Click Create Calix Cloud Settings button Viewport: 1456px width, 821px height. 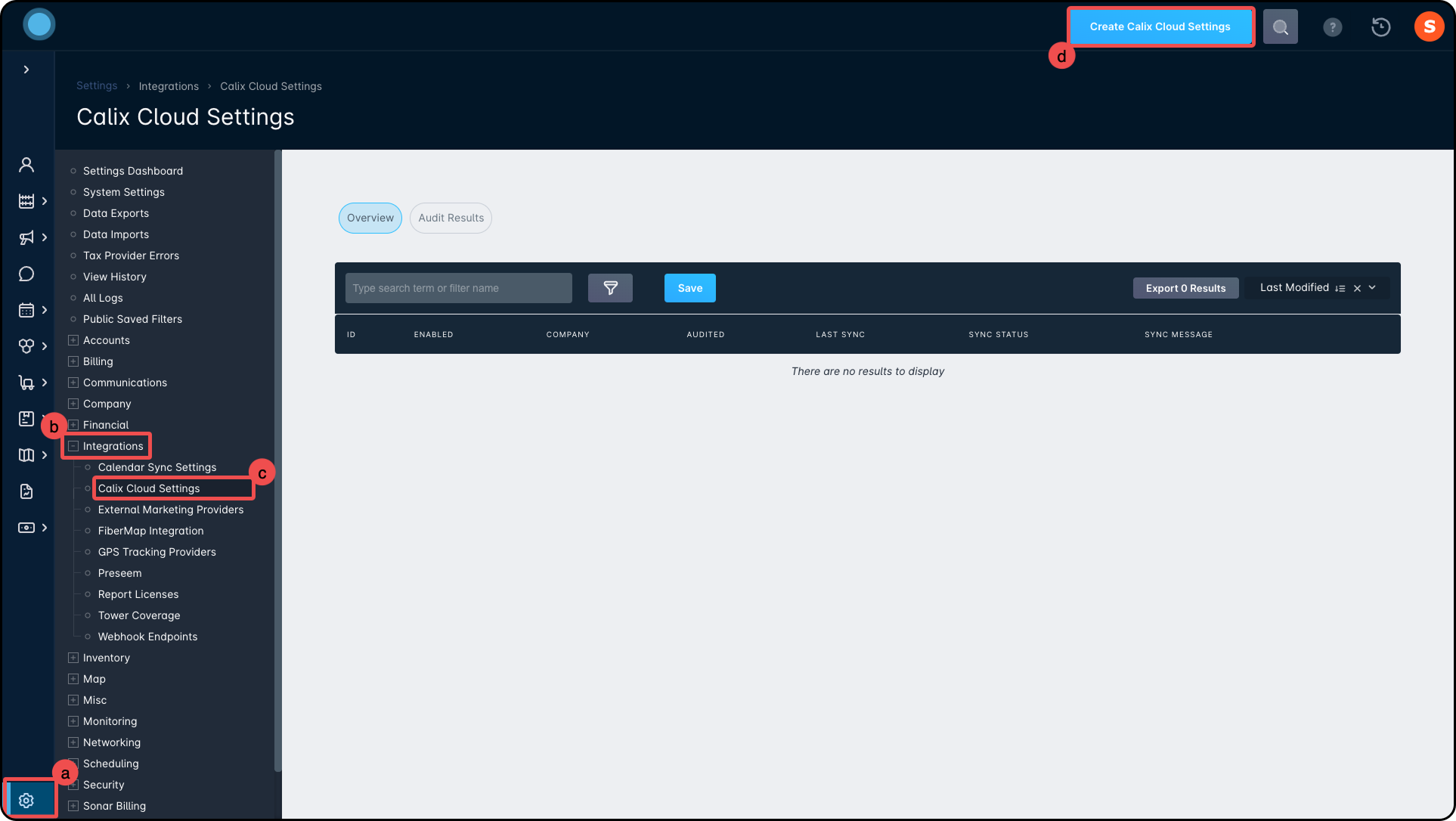click(x=1160, y=26)
